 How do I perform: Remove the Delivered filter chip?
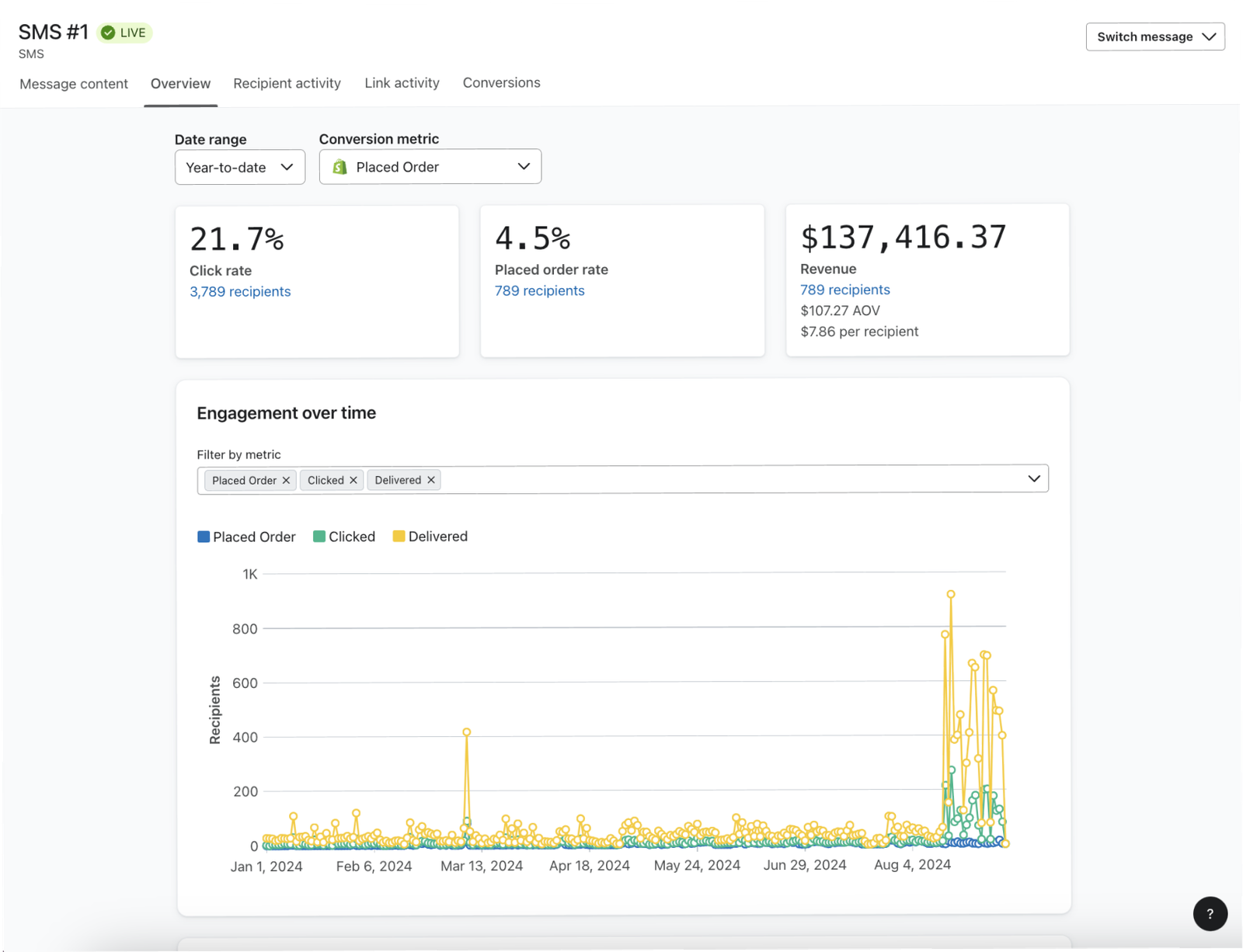[431, 480]
